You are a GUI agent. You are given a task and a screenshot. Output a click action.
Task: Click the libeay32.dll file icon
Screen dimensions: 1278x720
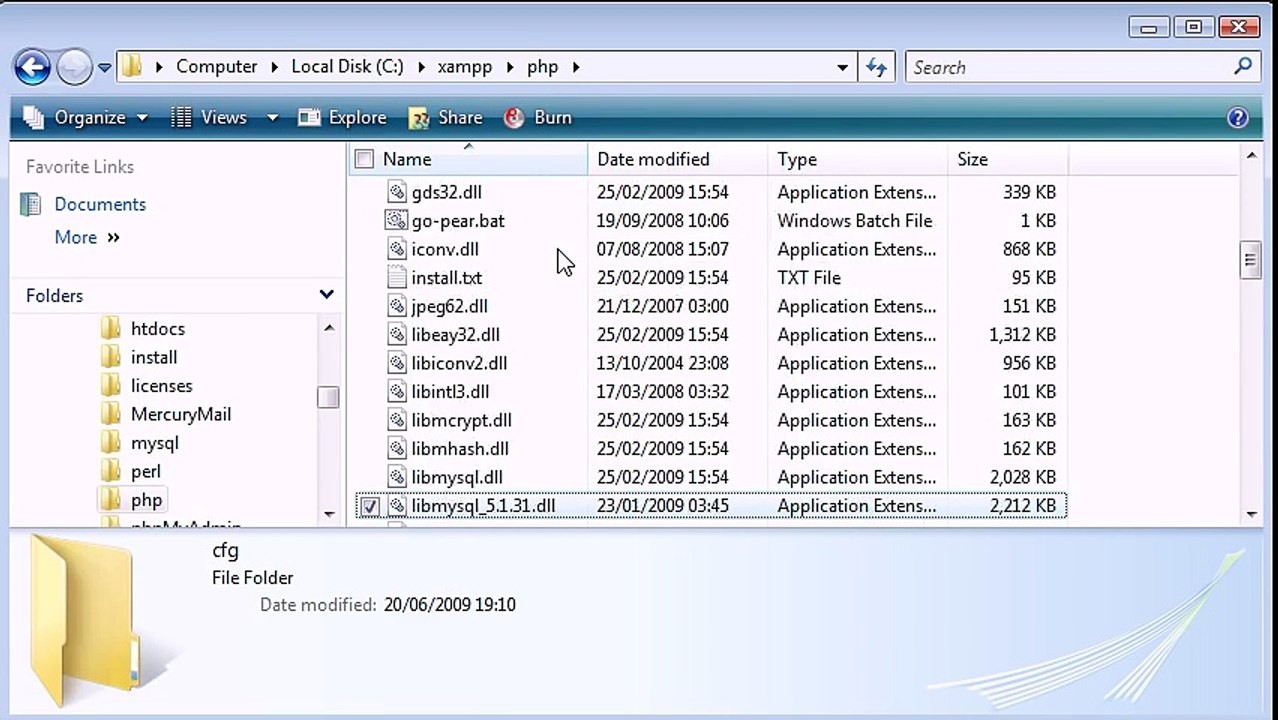pyautogui.click(x=397, y=334)
